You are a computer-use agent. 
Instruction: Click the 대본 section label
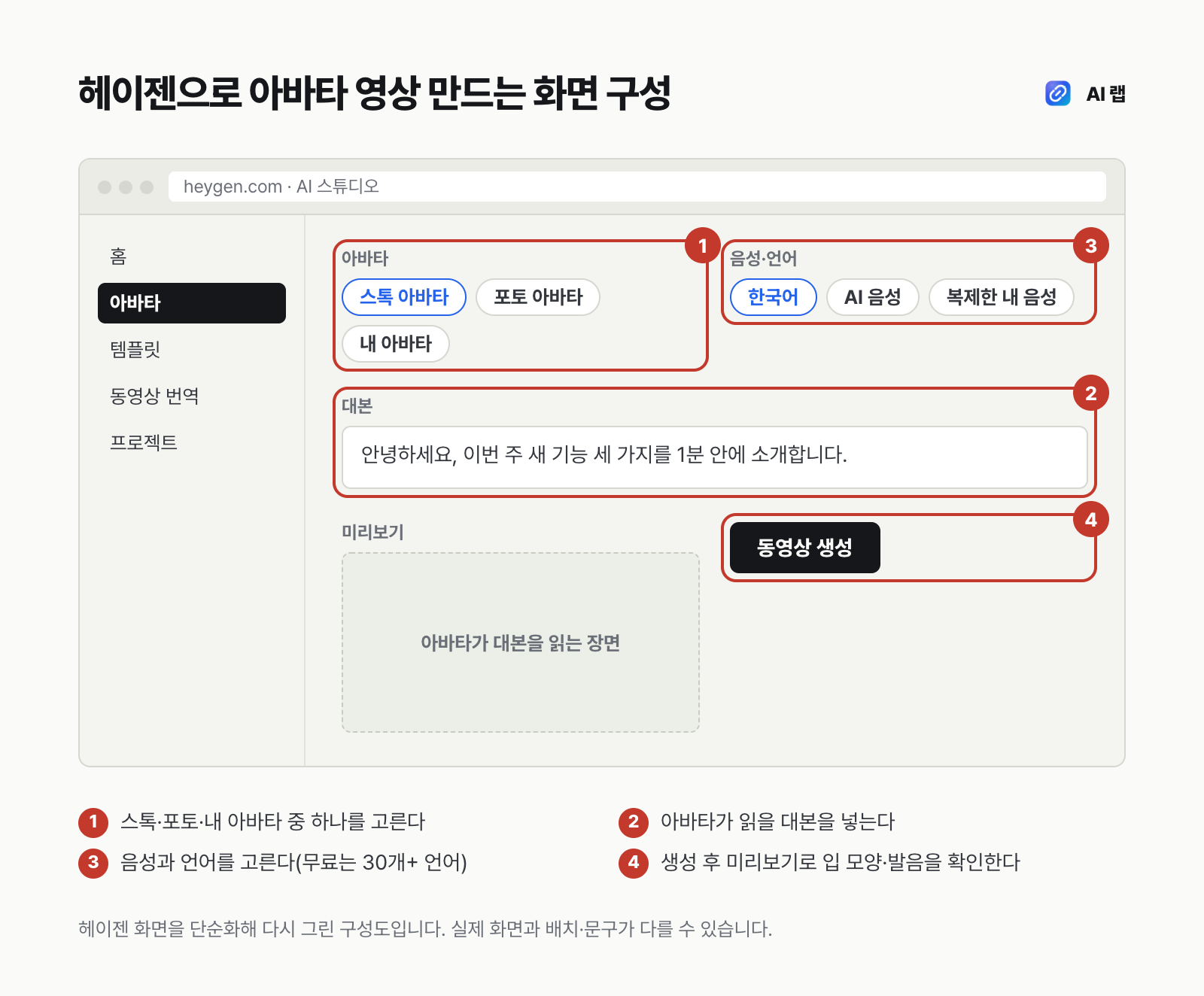357,405
